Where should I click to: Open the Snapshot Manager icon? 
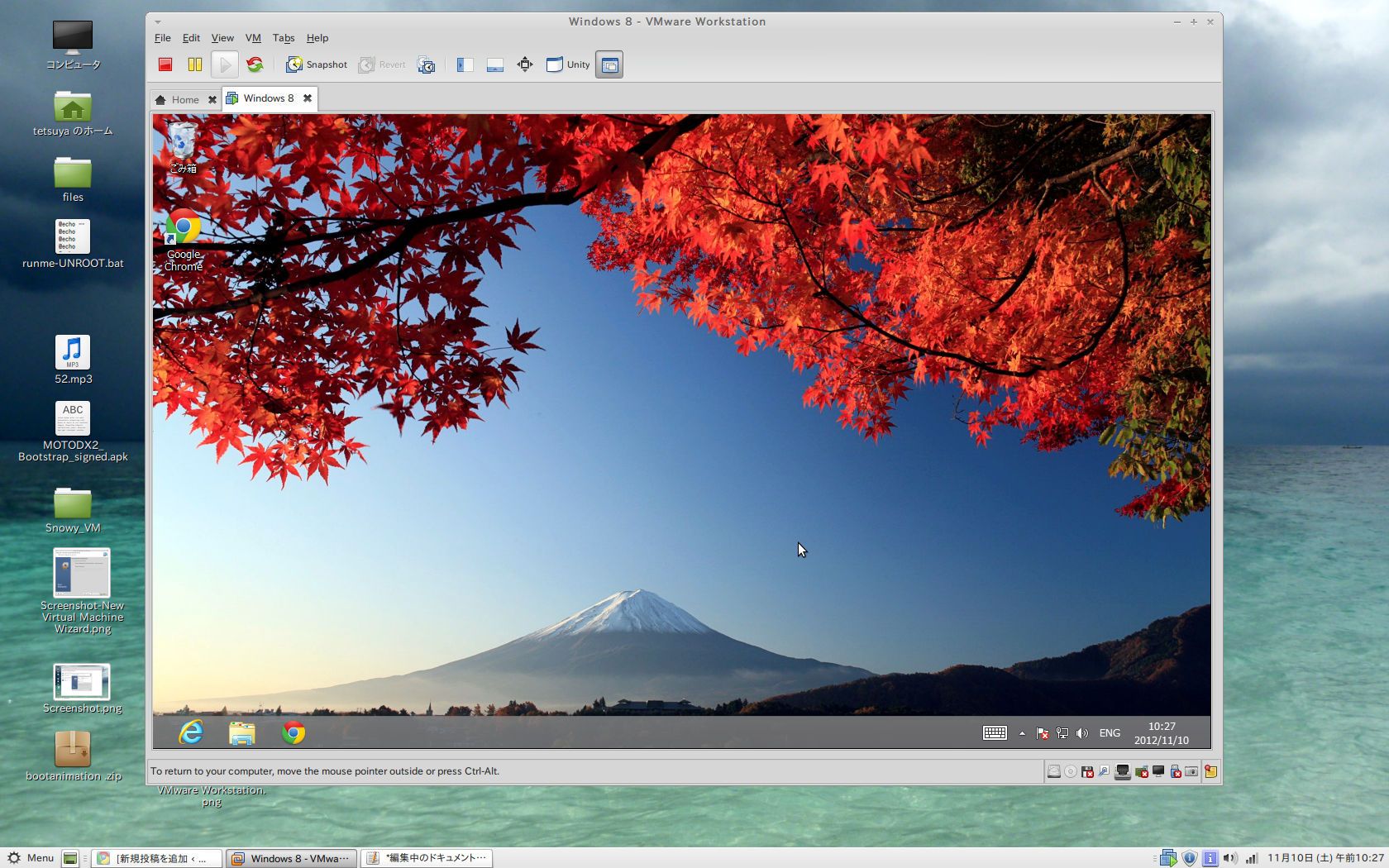pyautogui.click(x=426, y=64)
